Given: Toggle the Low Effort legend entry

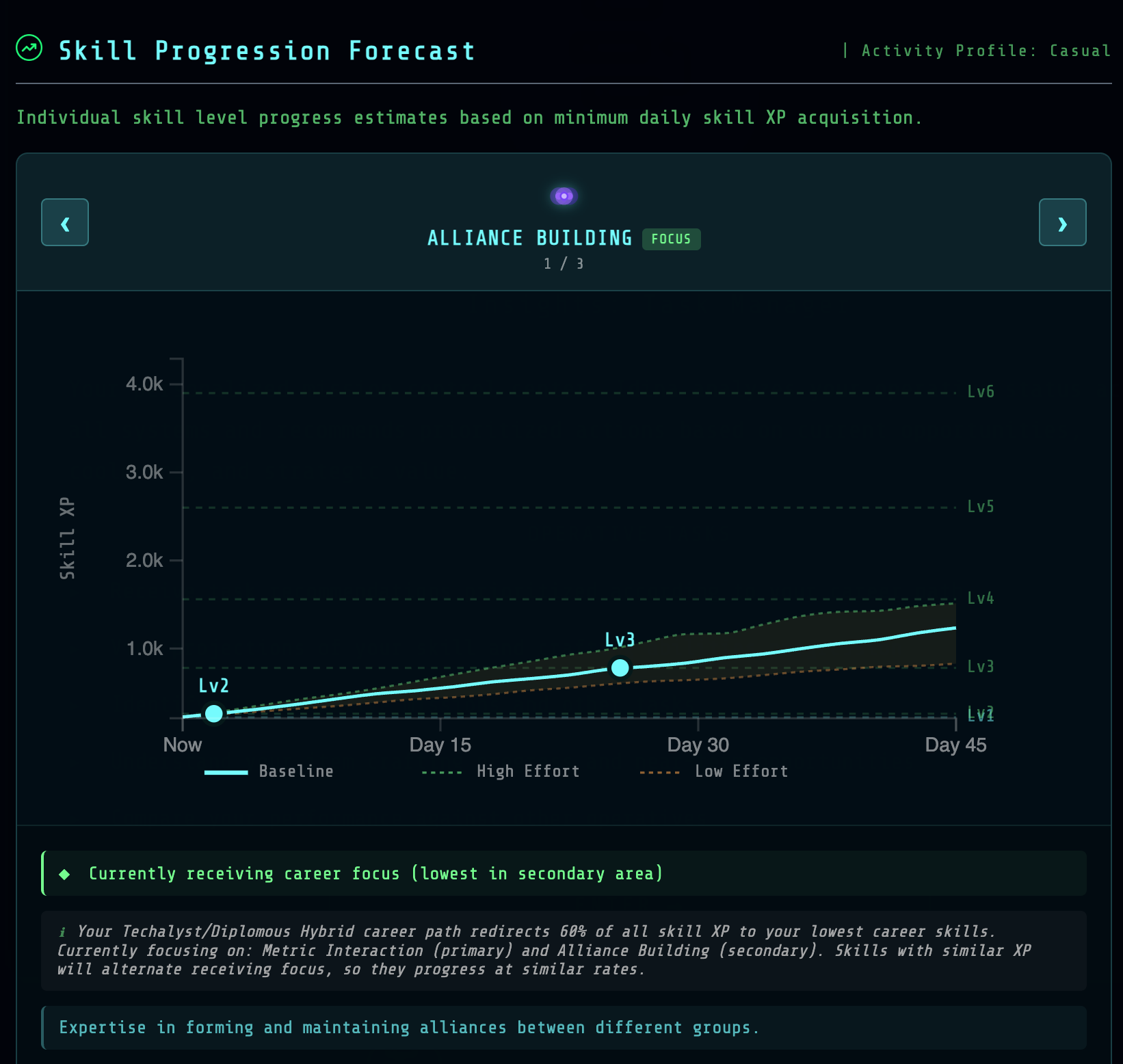Looking at the screenshot, I should click(x=714, y=771).
